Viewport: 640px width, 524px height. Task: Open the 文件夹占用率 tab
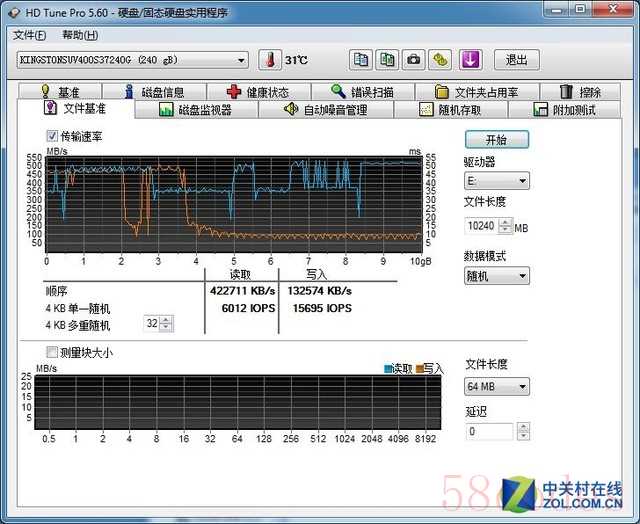(x=477, y=91)
